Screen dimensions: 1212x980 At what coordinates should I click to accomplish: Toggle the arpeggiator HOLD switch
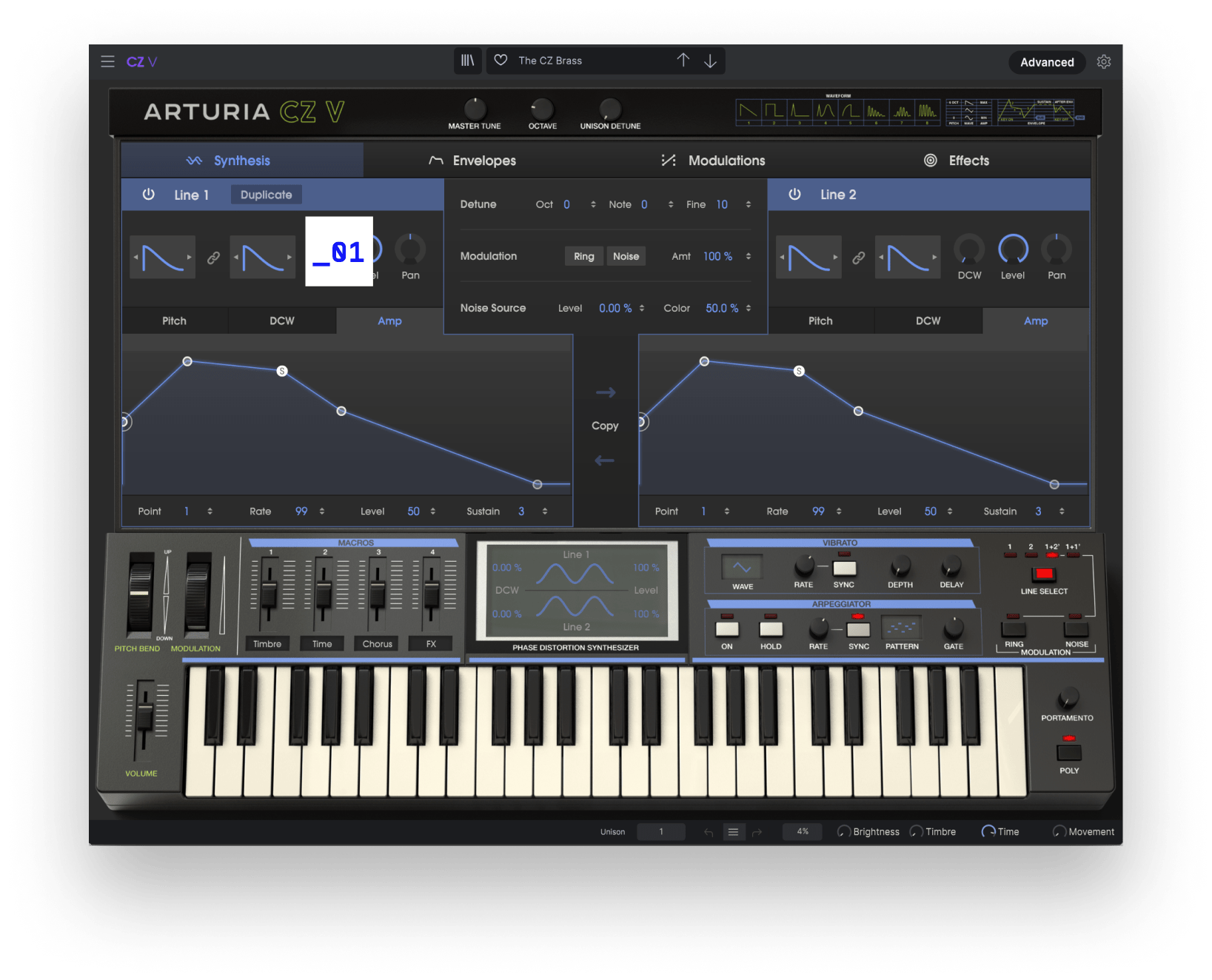pyautogui.click(x=771, y=629)
